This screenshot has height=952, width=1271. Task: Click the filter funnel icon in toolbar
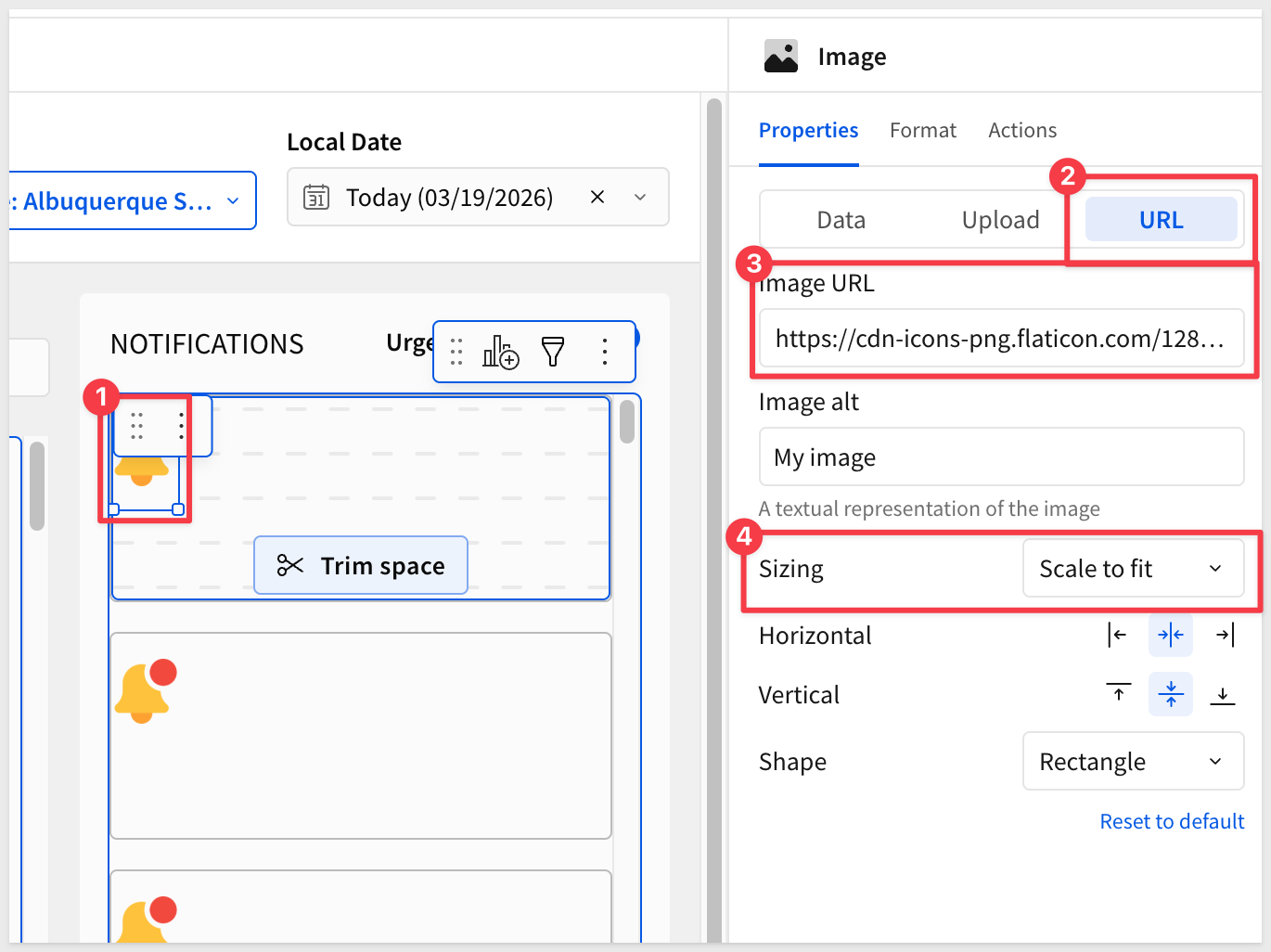[x=553, y=352]
